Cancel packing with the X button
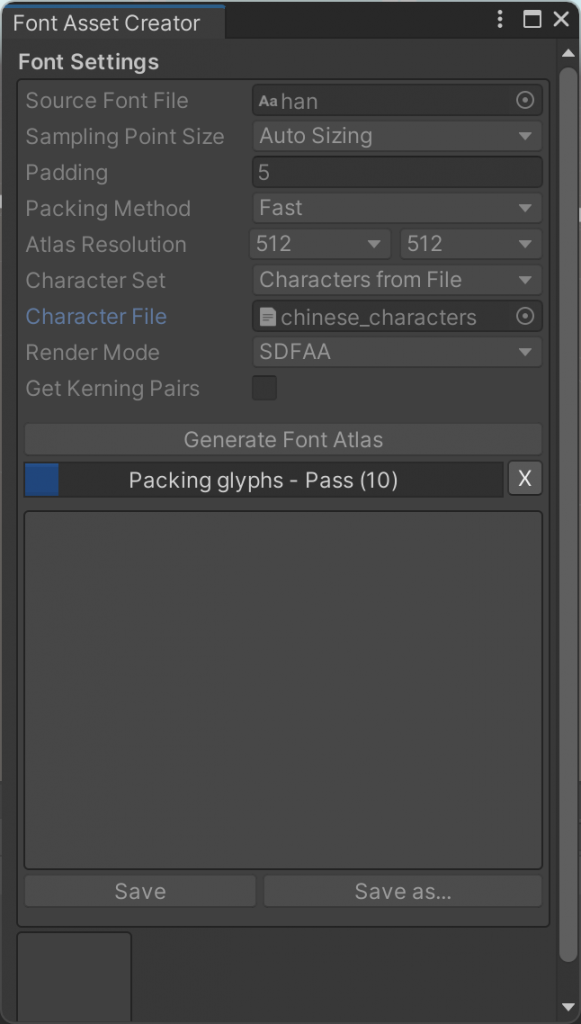This screenshot has width=581, height=1024. 525,479
